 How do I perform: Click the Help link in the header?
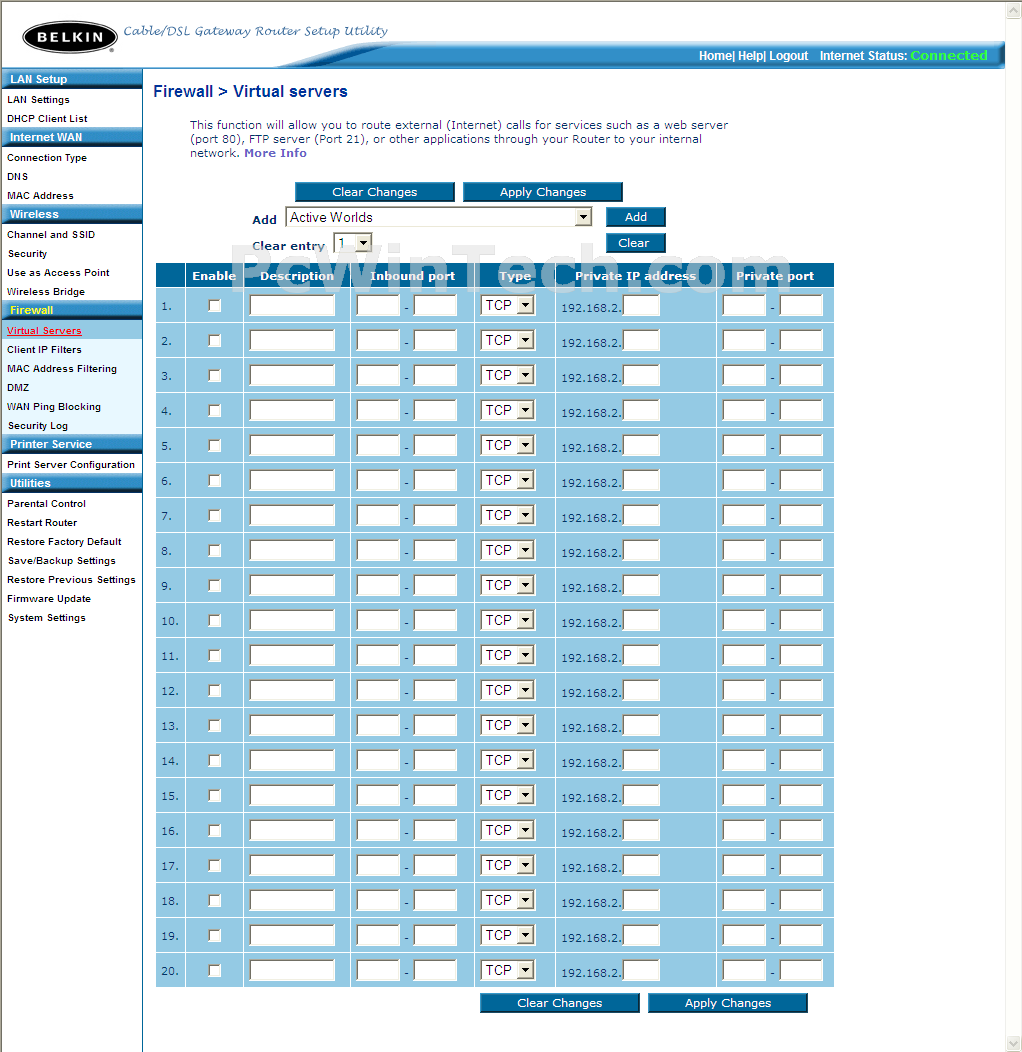pyautogui.click(x=750, y=56)
